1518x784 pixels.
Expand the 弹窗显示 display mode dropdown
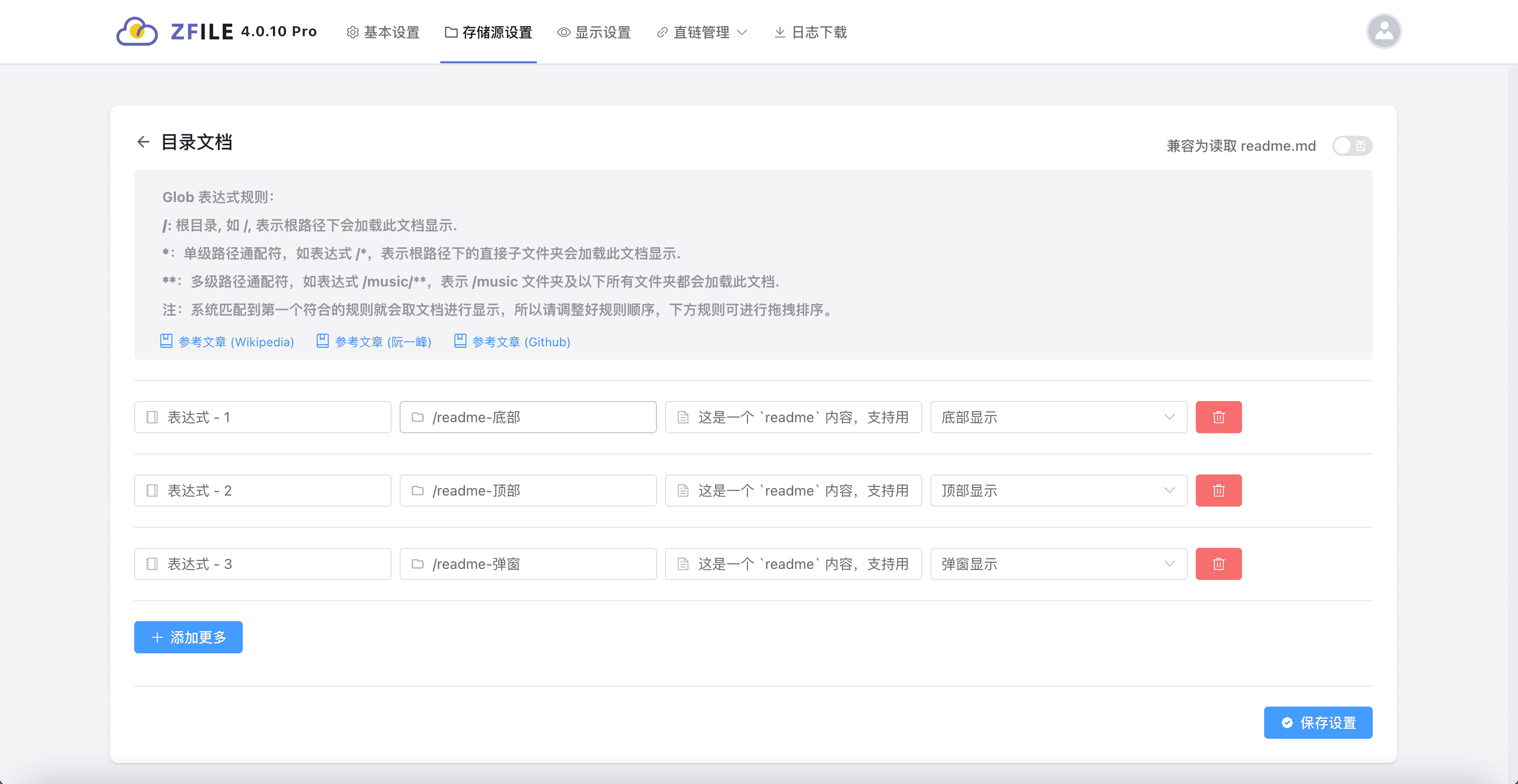pyautogui.click(x=1058, y=564)
